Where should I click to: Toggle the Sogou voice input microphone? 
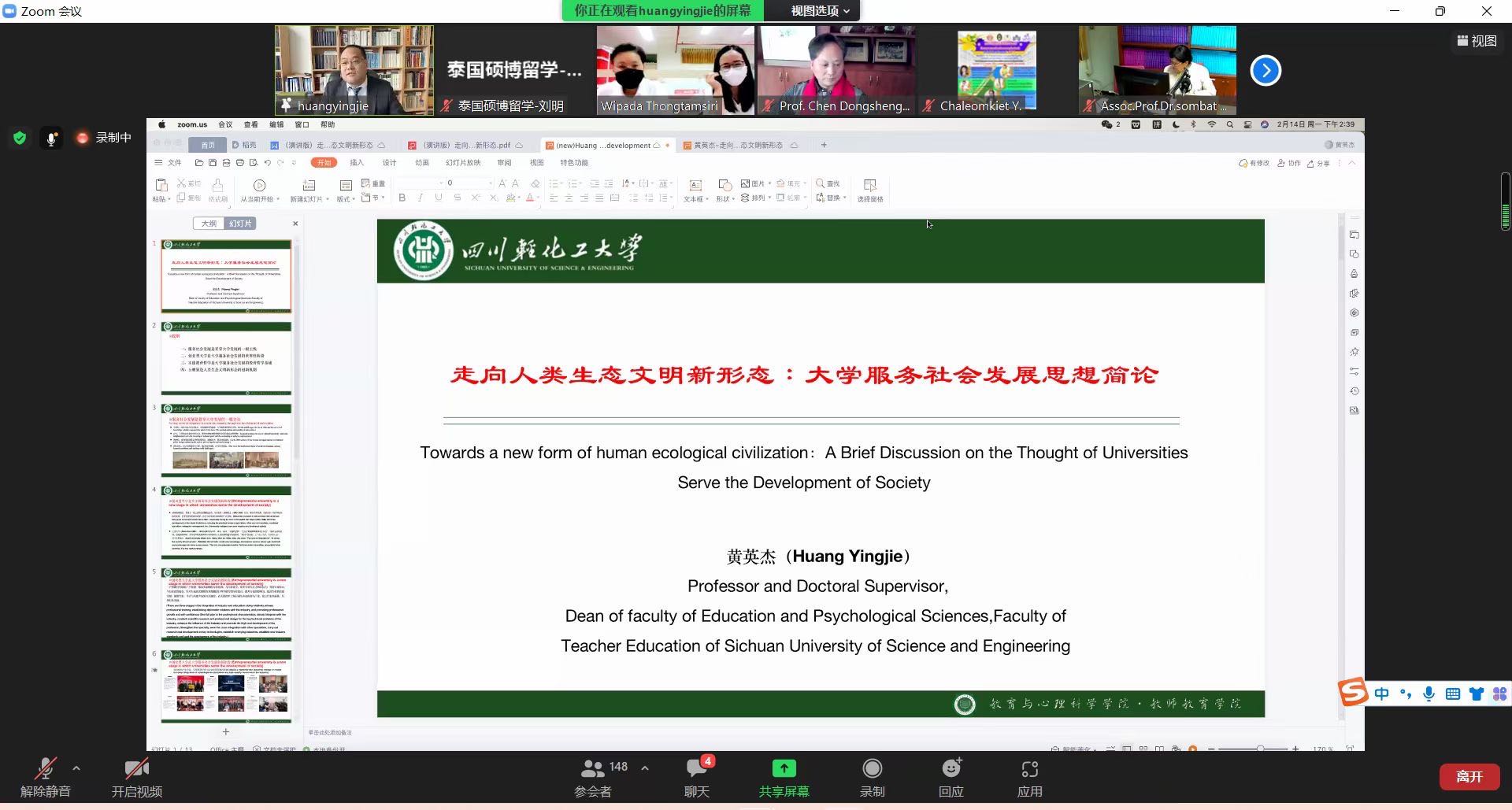1429,693
